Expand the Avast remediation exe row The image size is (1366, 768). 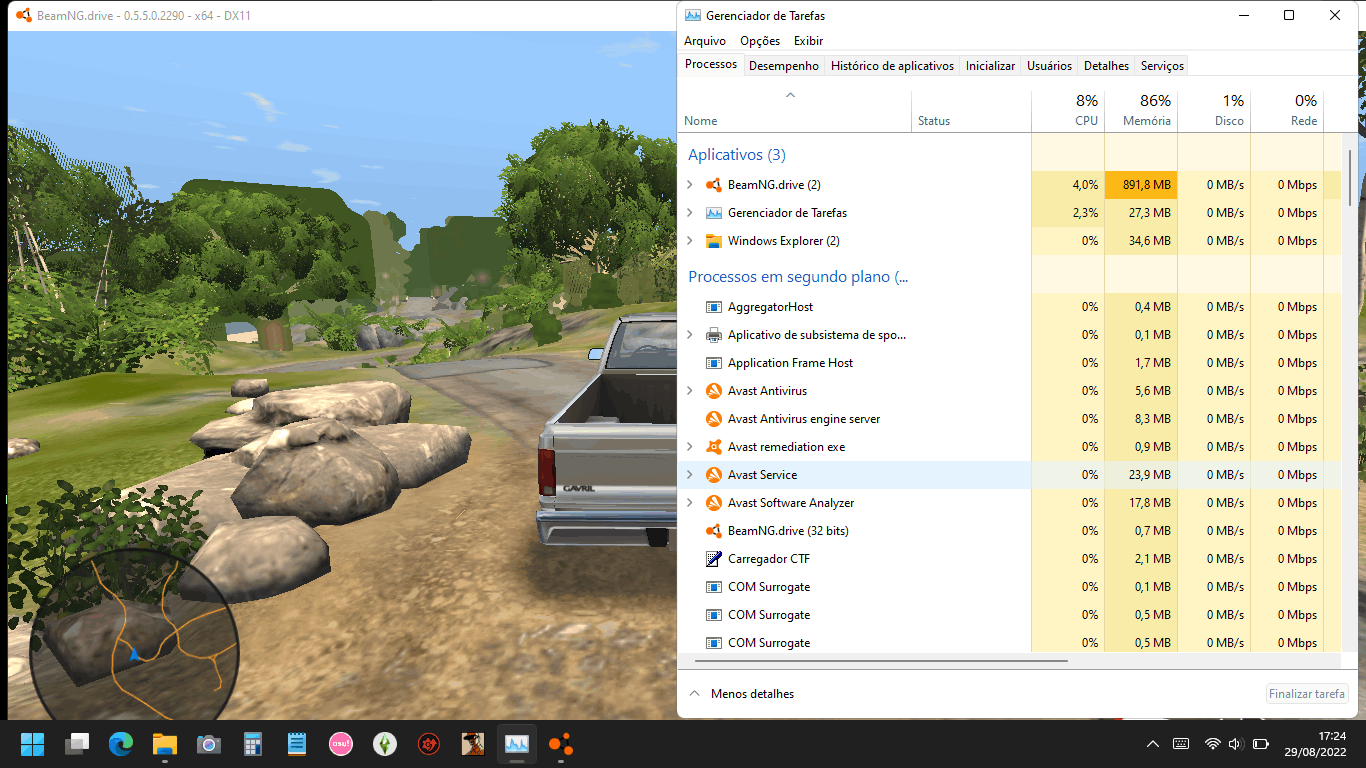pyautogui.click(x=690, y=447)
